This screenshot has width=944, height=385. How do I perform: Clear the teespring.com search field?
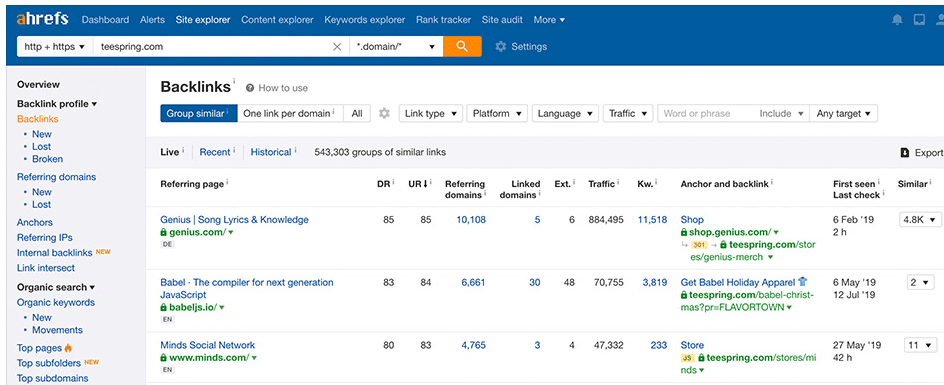point(337,46)
